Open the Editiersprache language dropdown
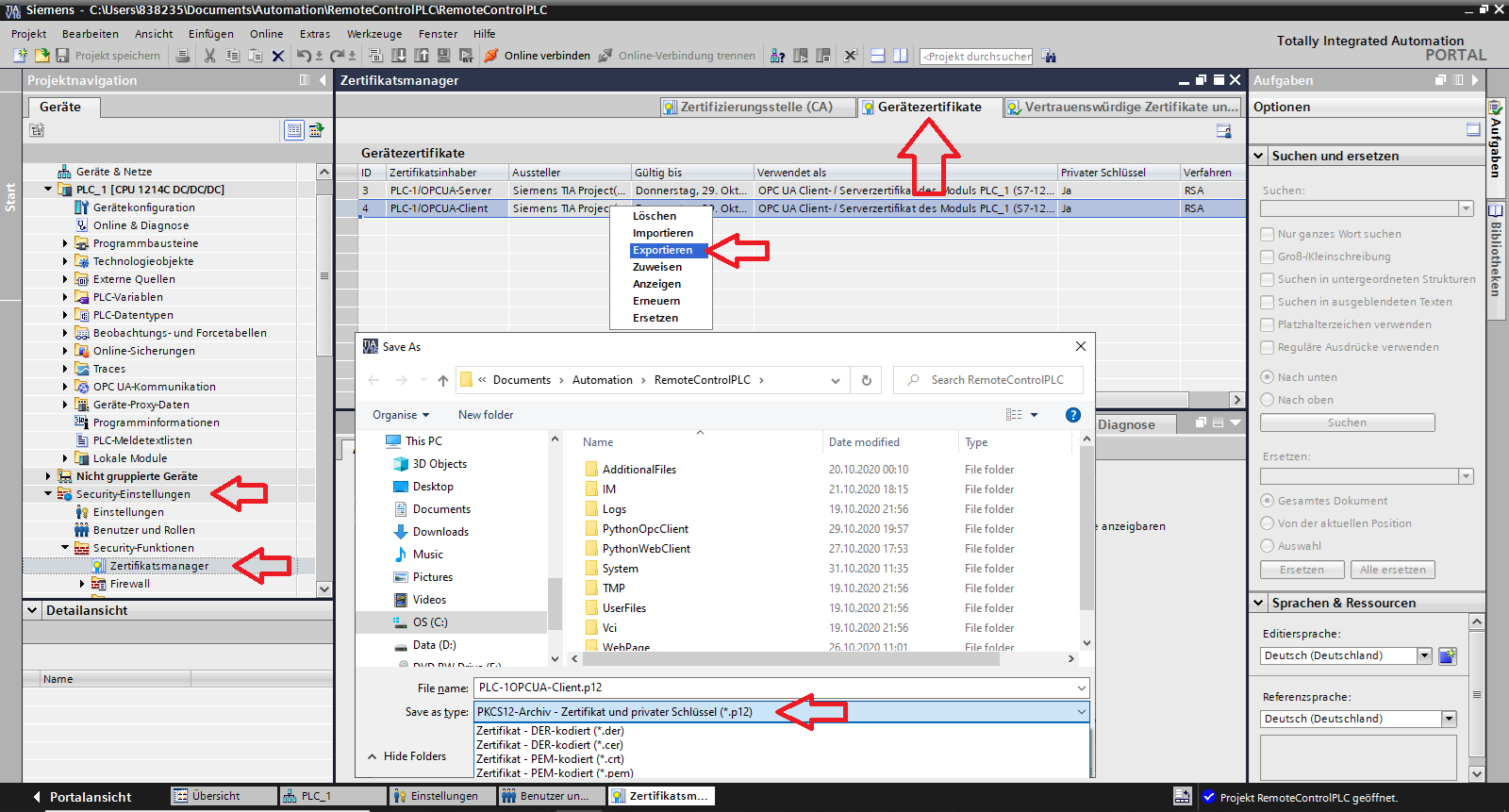 [1424, 655]
